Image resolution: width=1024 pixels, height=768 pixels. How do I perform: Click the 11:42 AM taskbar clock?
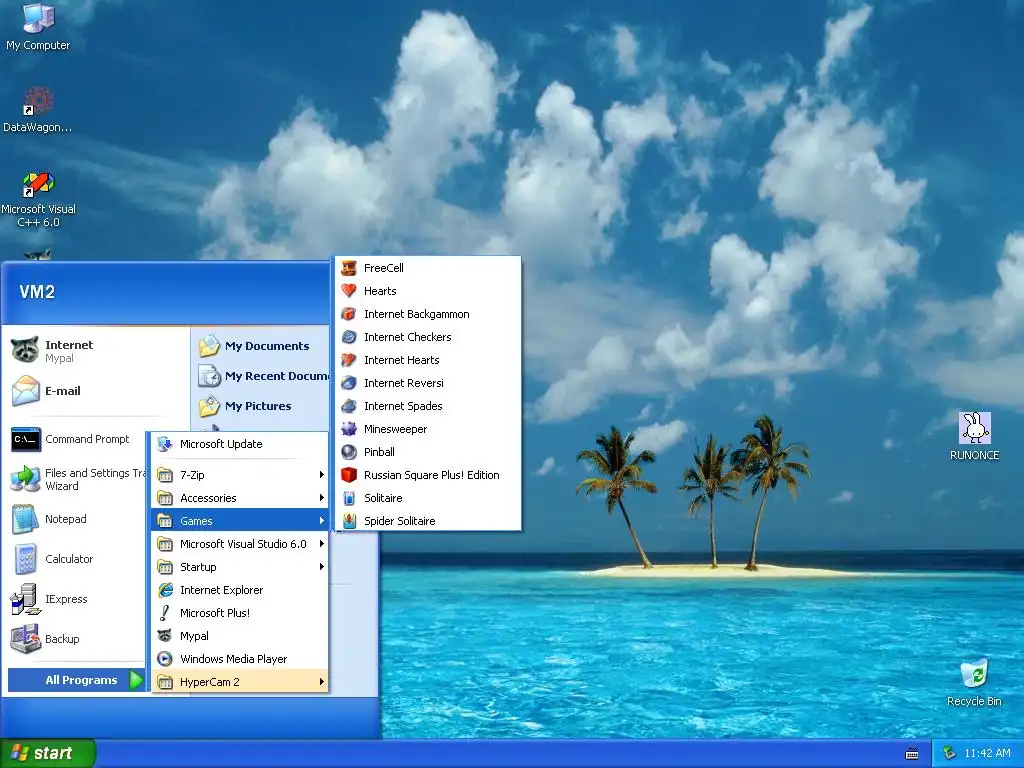click(x=987, y=753)
